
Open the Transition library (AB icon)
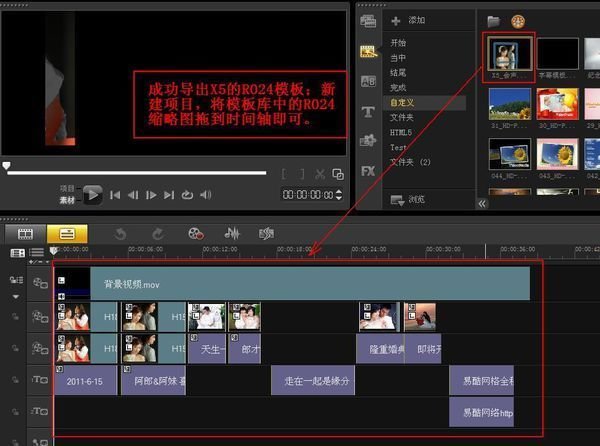pyautogui.click(x=368, y=81)
